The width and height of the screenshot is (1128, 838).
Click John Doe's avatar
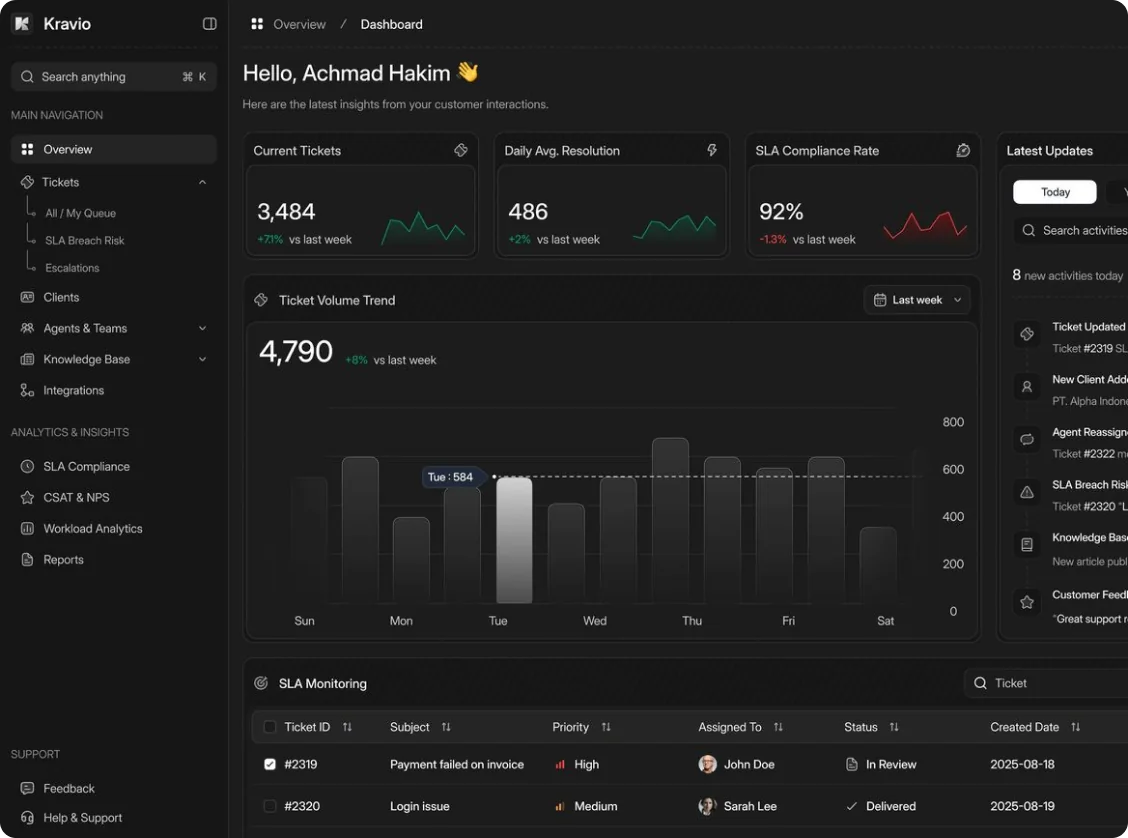click(708, 764)
